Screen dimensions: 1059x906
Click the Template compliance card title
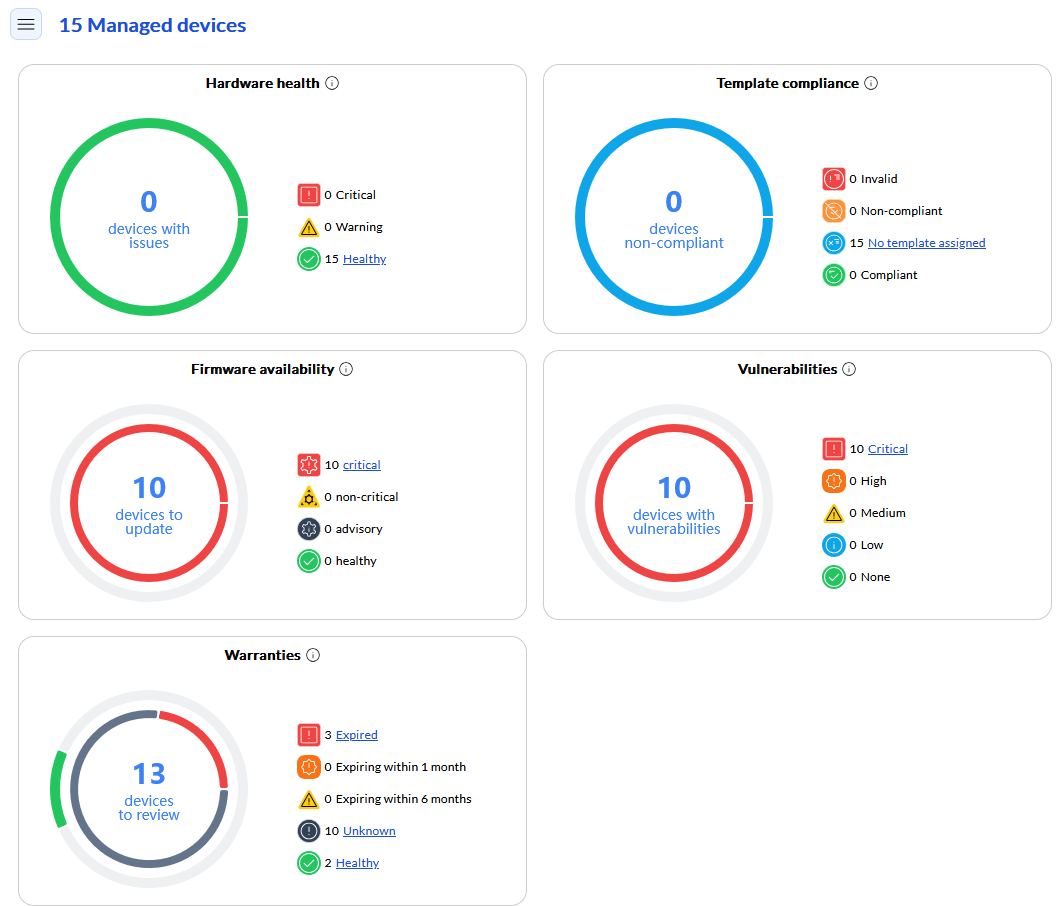pos(787,83)
